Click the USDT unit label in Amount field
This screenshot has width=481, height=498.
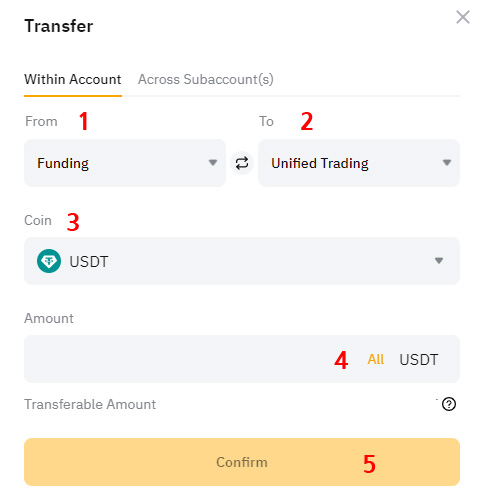tap(419, 360)
